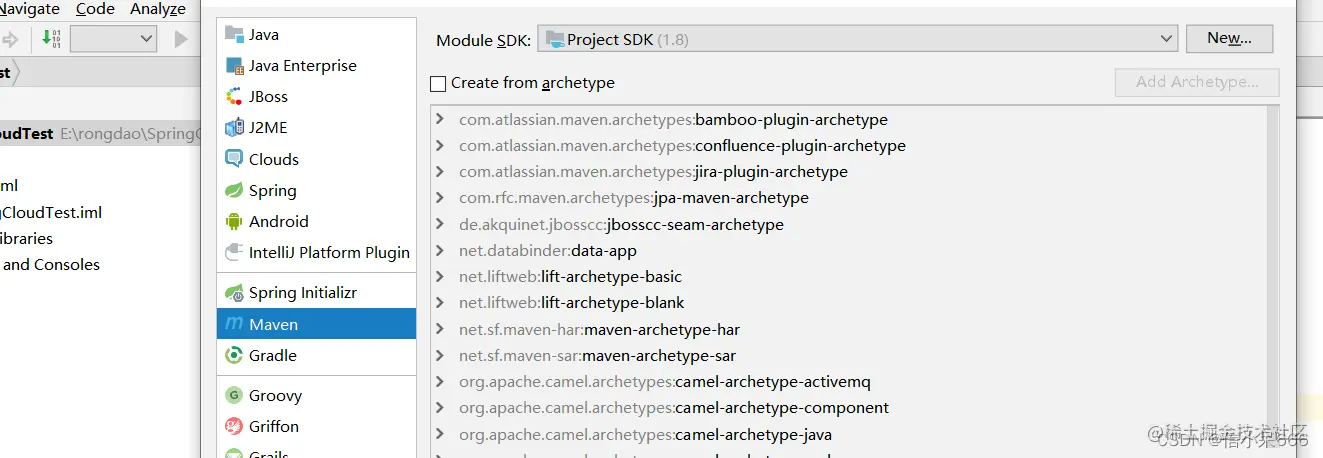The image size is (1323, 458).
Task: Select Spring Initializr project type
Action: click(316, 293)
